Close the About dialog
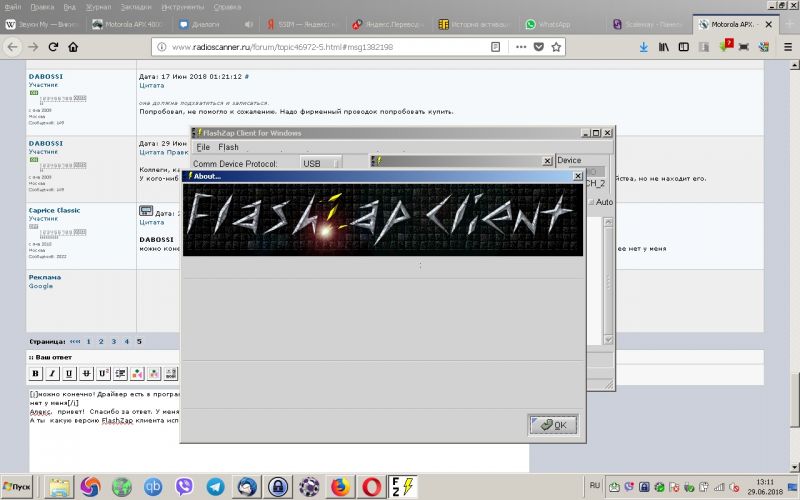This screenshot has width=800, height=500. coord(578,176)
